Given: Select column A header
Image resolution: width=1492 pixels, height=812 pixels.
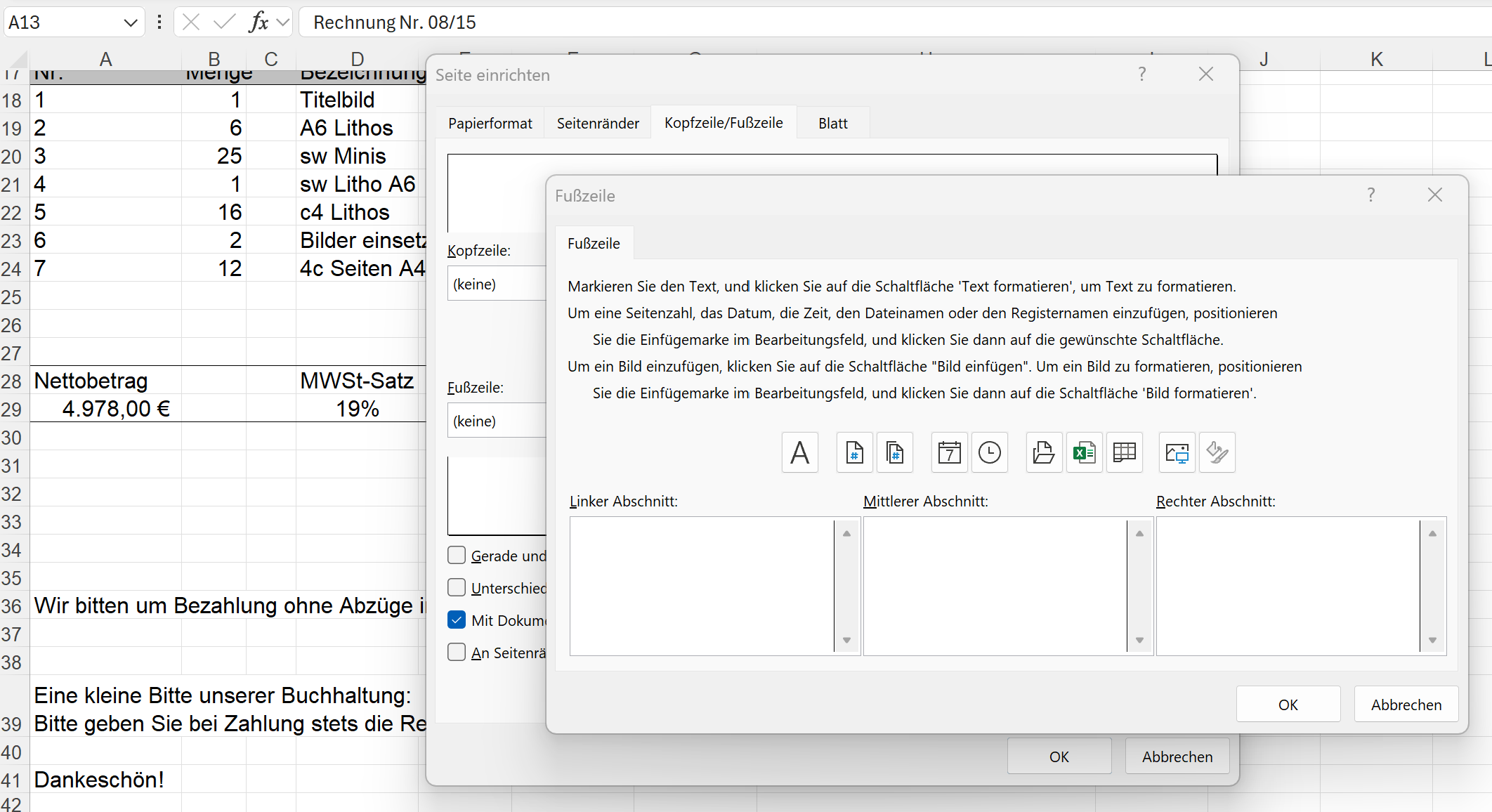Looking at the screenshot, I should point(105,60).
